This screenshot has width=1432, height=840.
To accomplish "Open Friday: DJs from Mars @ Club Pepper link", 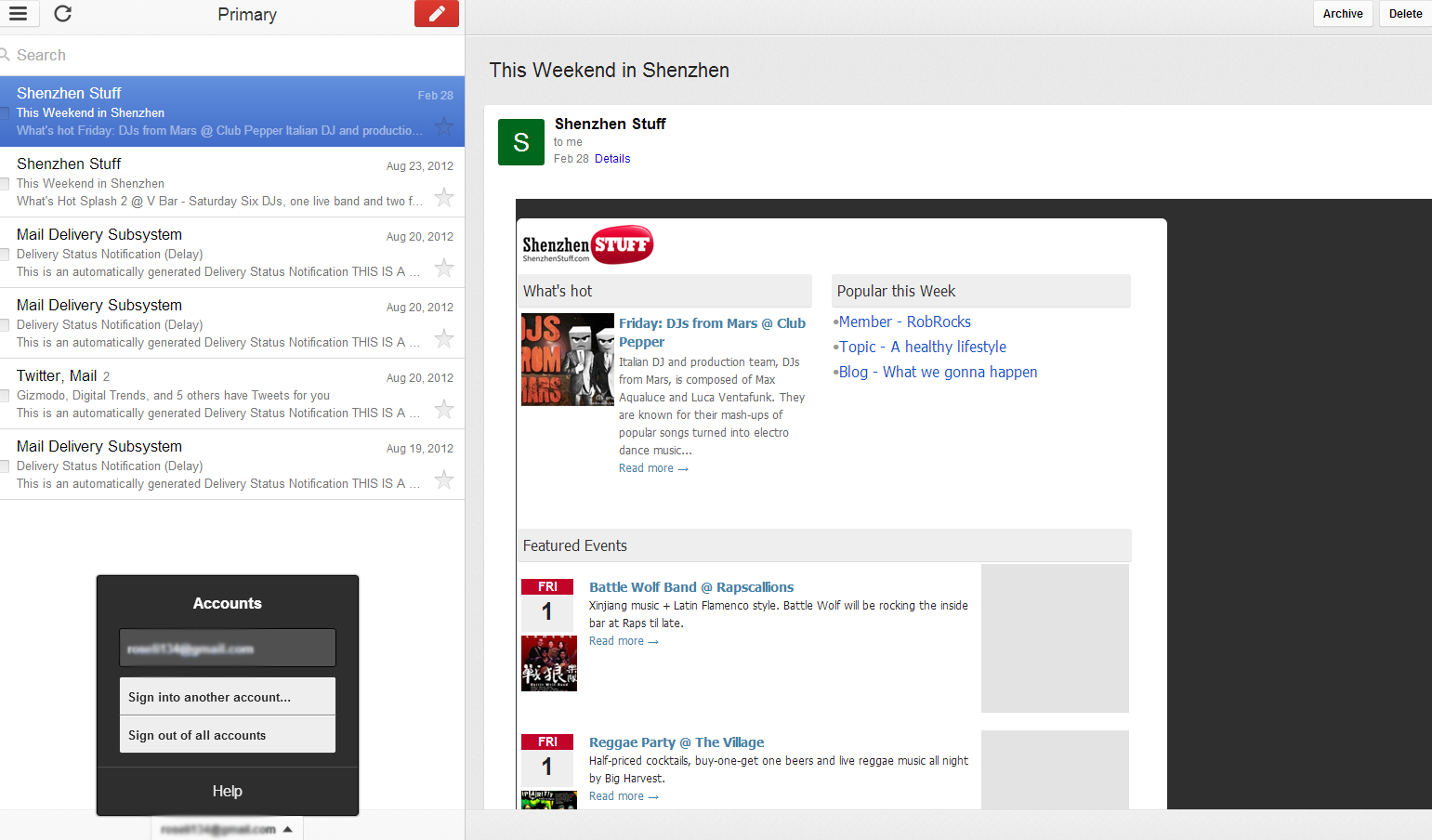I will pos(712,333).
